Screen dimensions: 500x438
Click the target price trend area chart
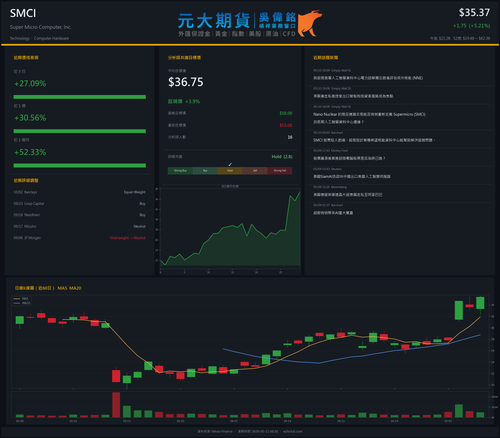click(230, 228)
